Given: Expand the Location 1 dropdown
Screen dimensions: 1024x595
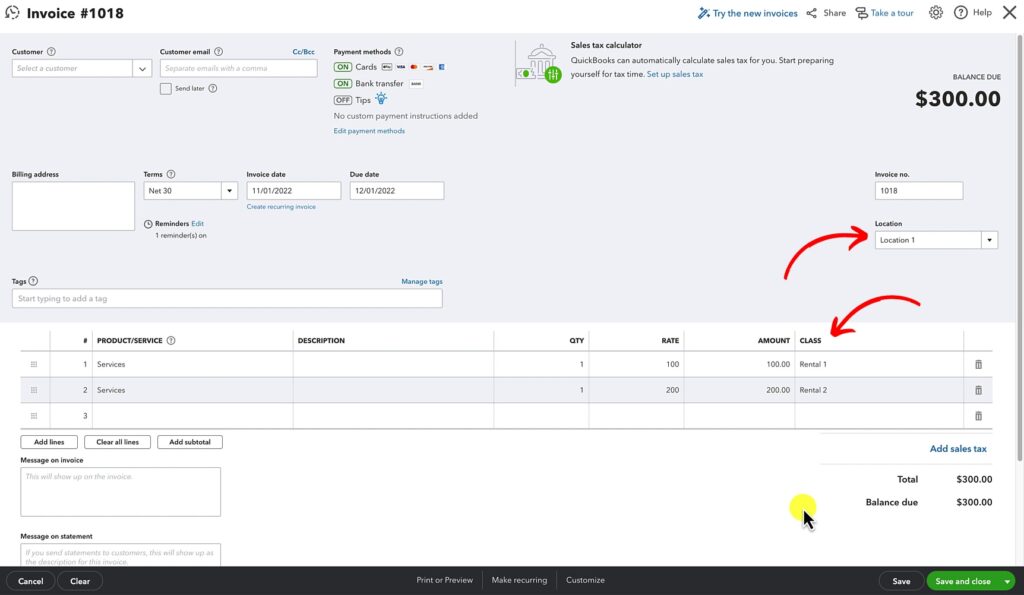Looking at the screenshot, I should 988,239.
